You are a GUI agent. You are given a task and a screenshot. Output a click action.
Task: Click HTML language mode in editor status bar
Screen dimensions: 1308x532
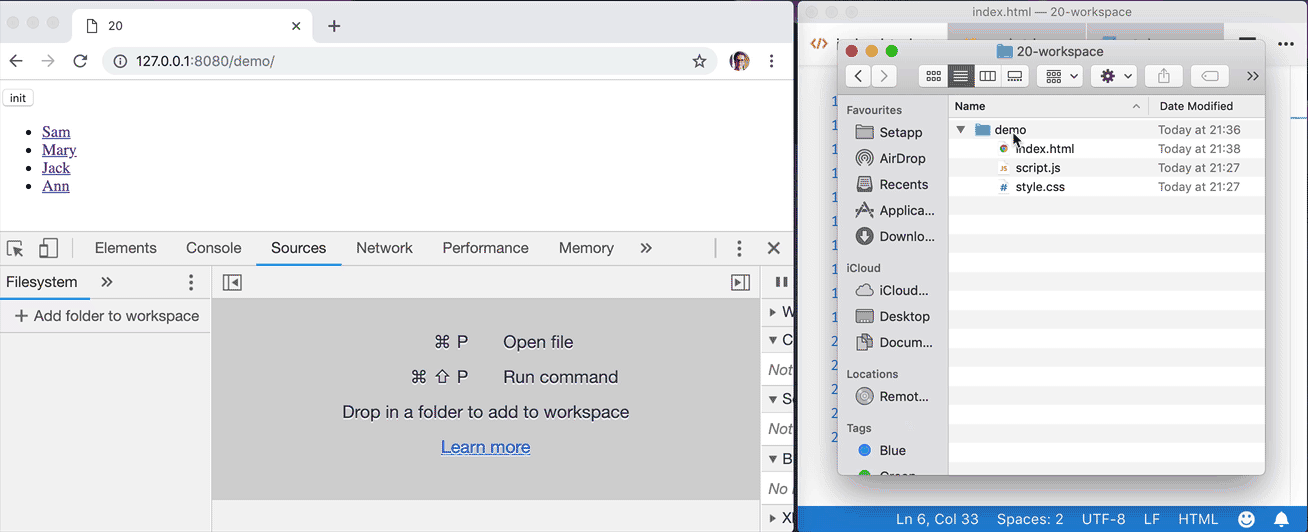pyautogui.click(x=1198, y=520)
